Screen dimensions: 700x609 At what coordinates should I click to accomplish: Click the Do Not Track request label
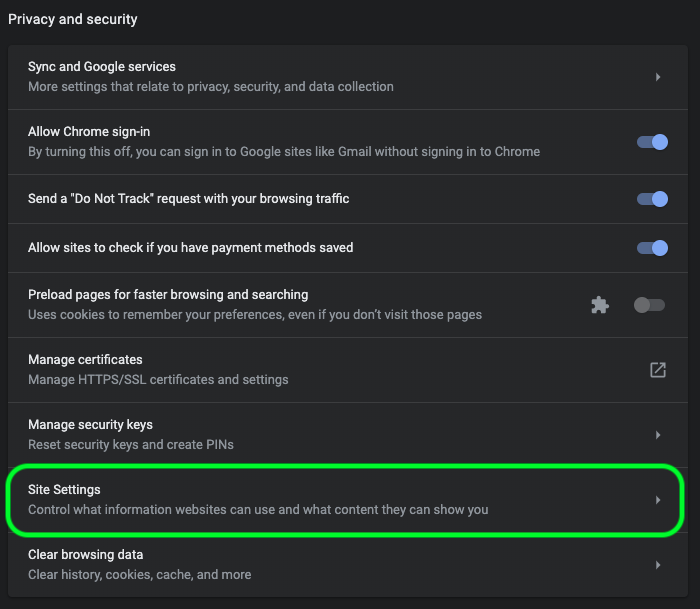tap(188, 199)
